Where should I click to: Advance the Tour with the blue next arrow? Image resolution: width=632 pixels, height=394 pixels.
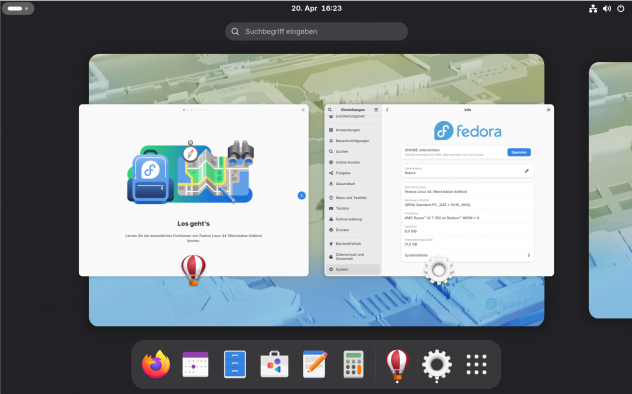pyautogui.click(x=301, y=195)
